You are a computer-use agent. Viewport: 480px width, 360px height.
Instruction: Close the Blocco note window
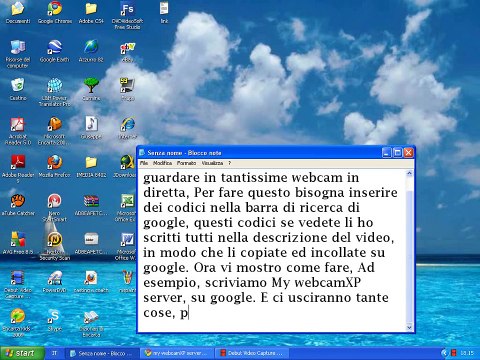[408, 153]
